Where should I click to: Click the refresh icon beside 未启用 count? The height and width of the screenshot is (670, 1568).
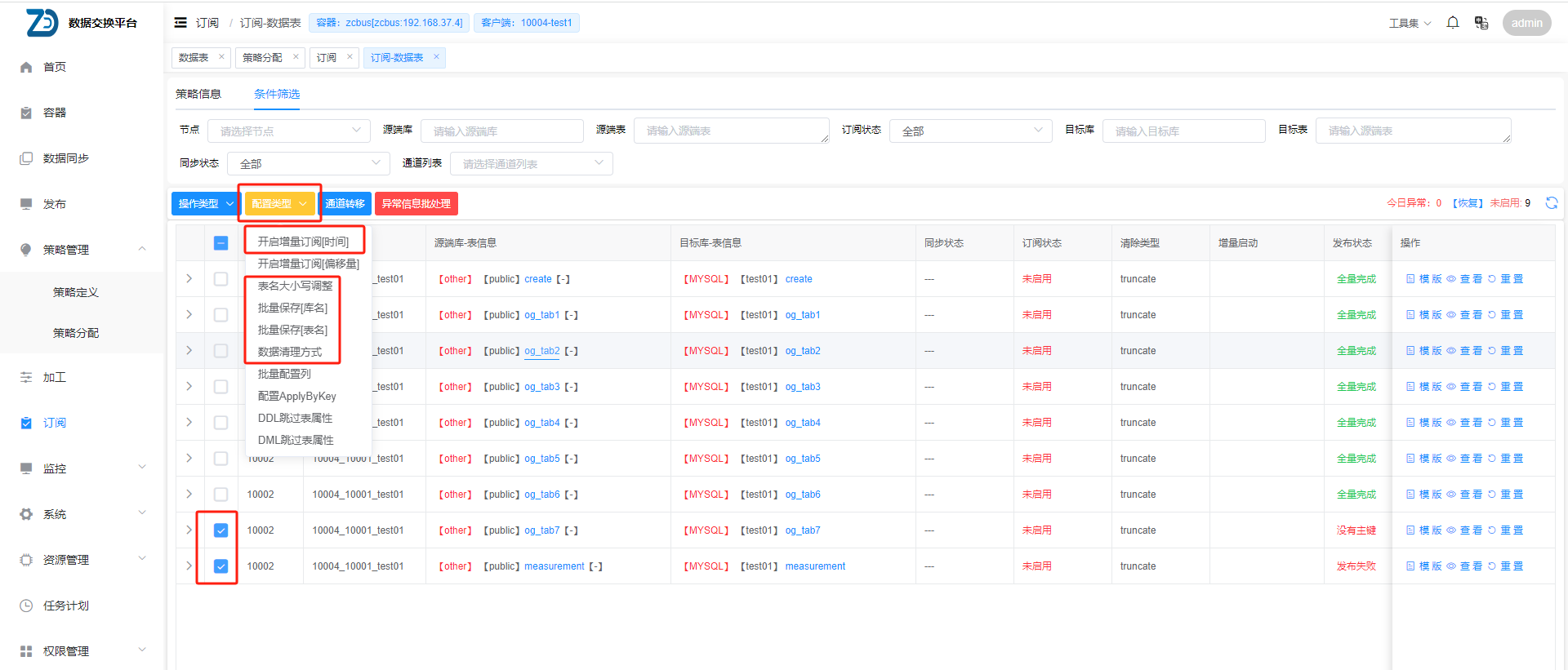coord(1551,203)
